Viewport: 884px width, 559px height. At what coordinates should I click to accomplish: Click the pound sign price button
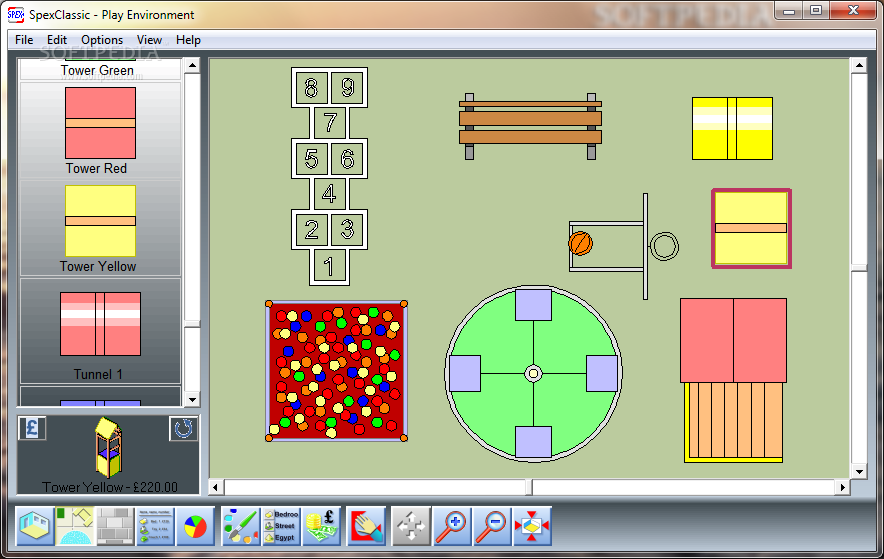[32, 428]
